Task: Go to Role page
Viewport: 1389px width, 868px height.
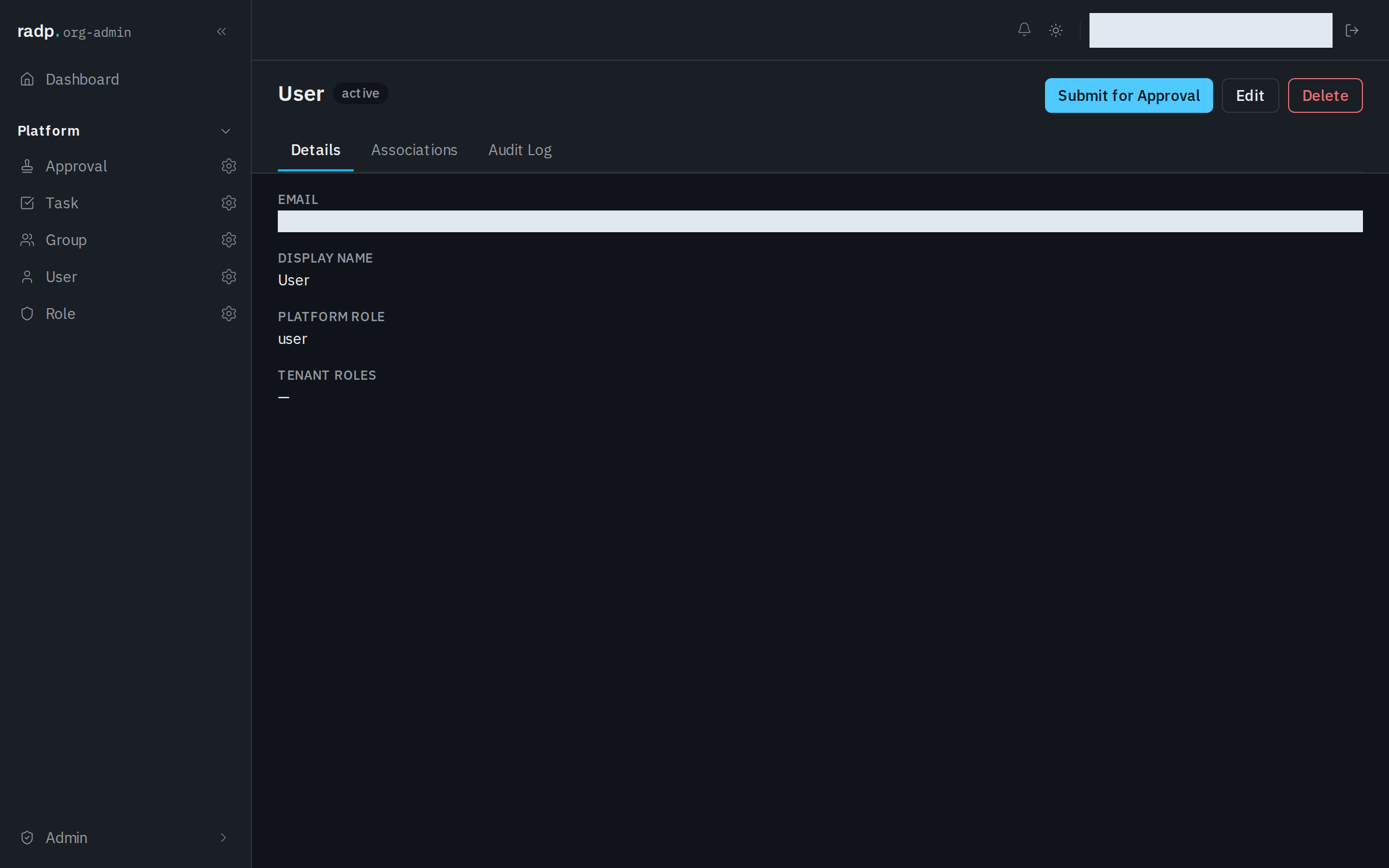Action: [x=60, y=314]
